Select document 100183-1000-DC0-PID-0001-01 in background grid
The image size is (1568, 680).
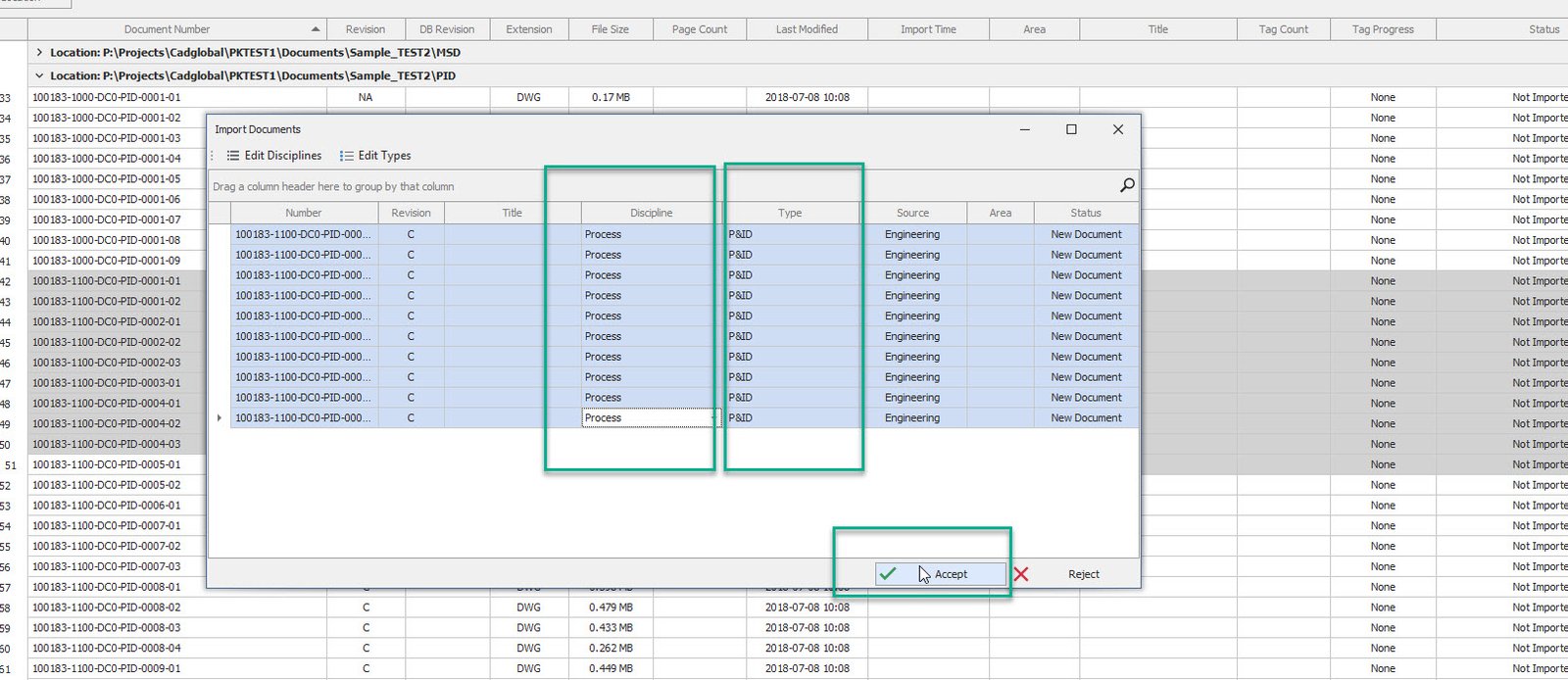107,97
